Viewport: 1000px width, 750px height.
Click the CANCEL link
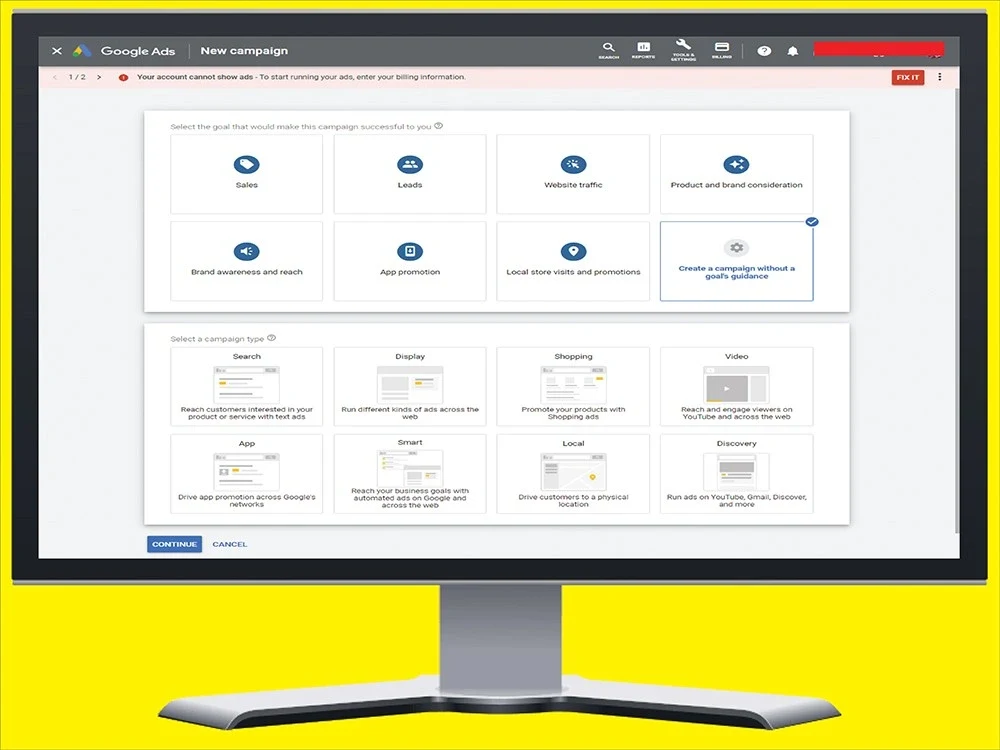tap(230, 544)
